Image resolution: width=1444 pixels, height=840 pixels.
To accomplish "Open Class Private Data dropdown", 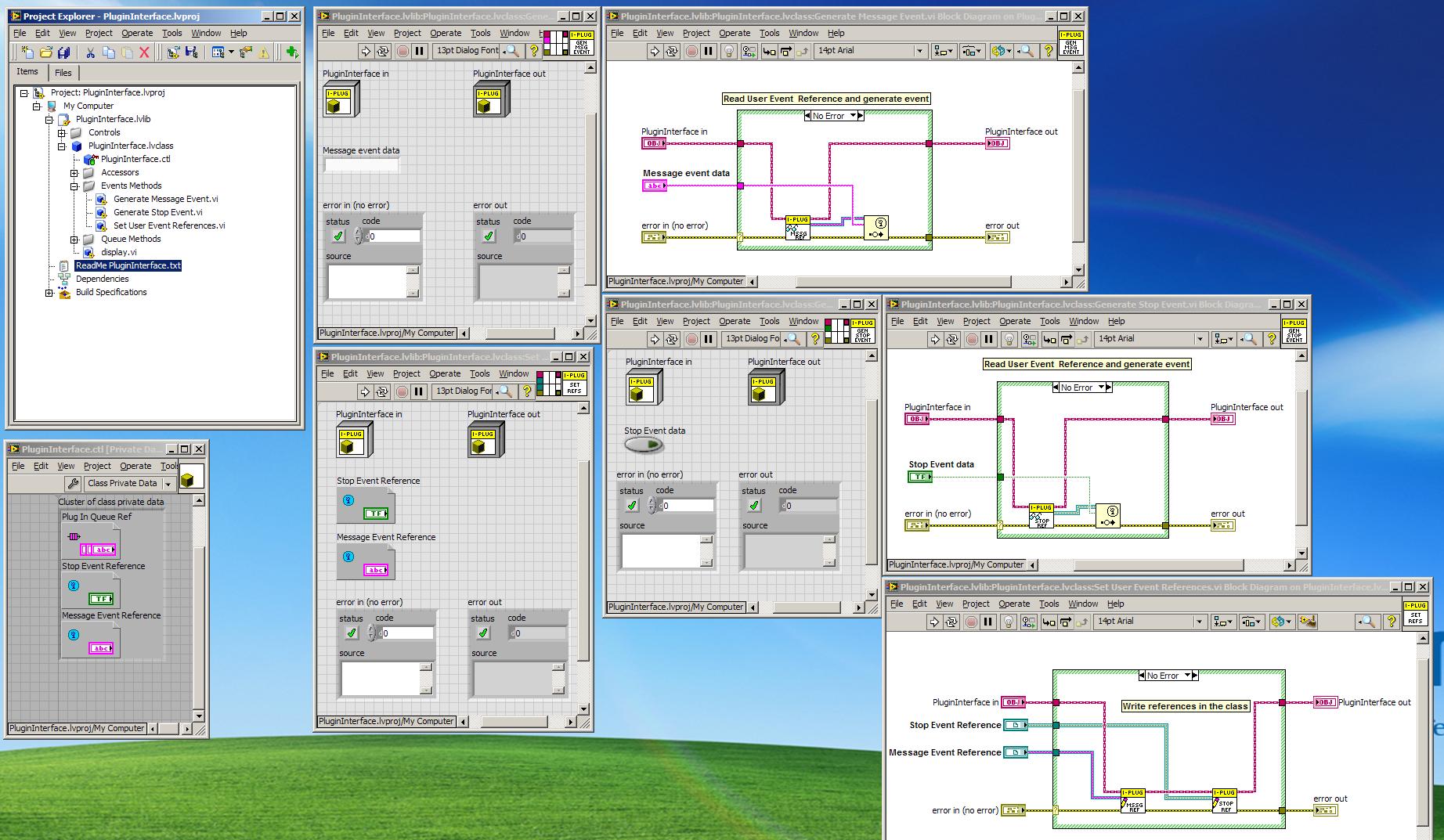I will (x=129, y=484).
